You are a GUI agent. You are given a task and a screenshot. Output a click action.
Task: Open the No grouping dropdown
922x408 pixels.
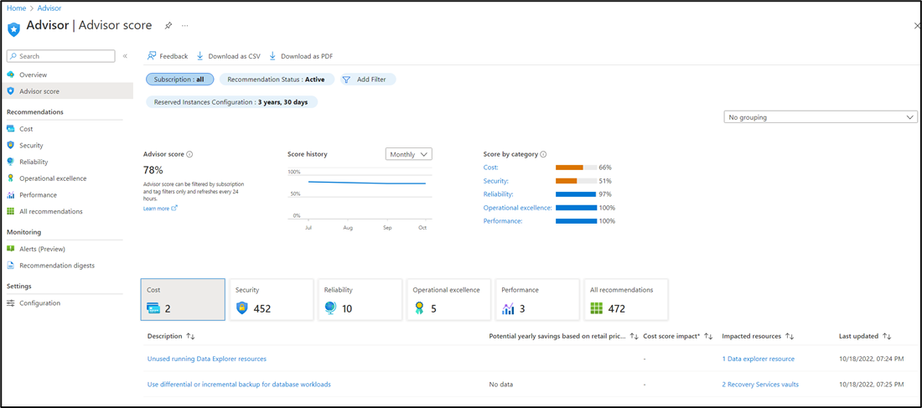820,118
